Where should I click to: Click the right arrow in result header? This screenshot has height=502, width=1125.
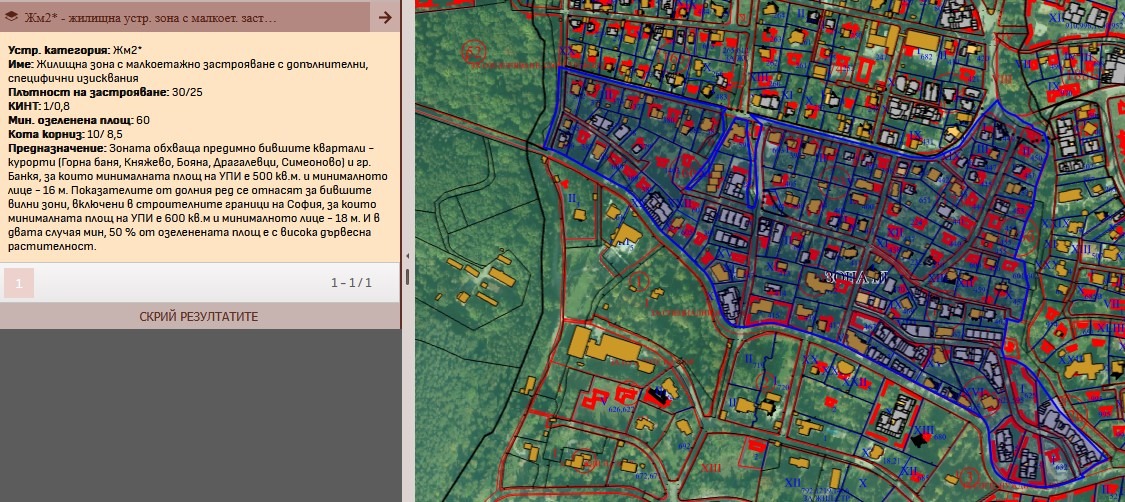(x=385, y=17)
